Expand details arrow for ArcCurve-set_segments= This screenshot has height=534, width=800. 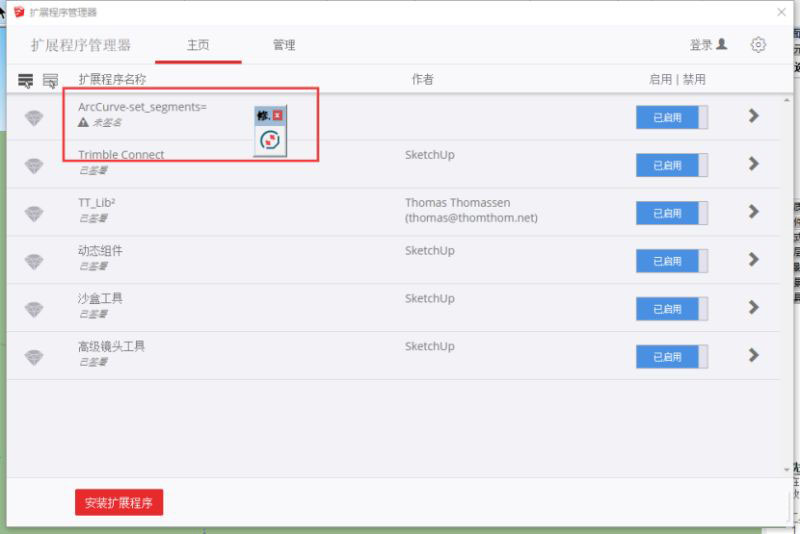coord(754,116)
